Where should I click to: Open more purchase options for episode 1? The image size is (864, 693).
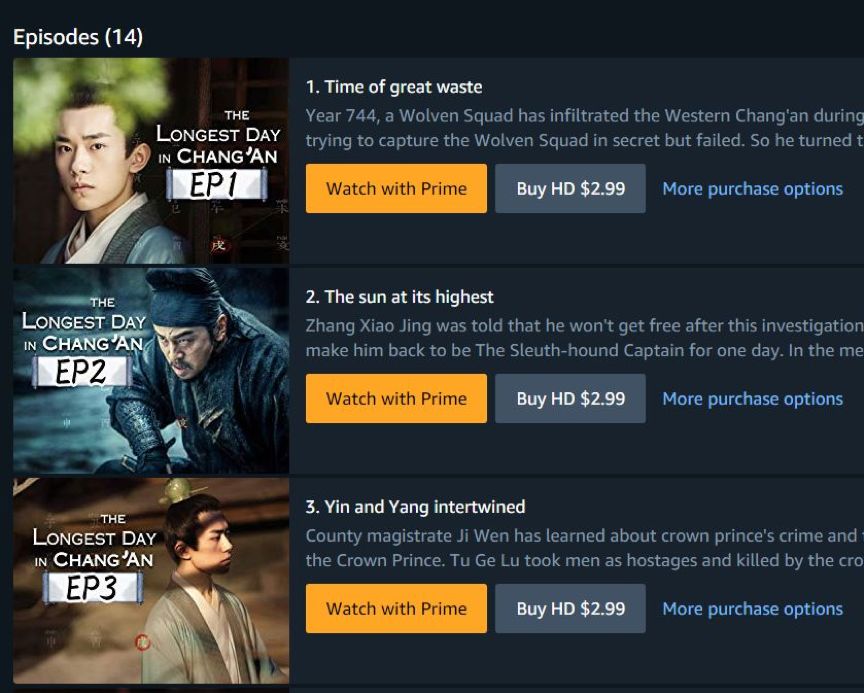tap(752, 189)
